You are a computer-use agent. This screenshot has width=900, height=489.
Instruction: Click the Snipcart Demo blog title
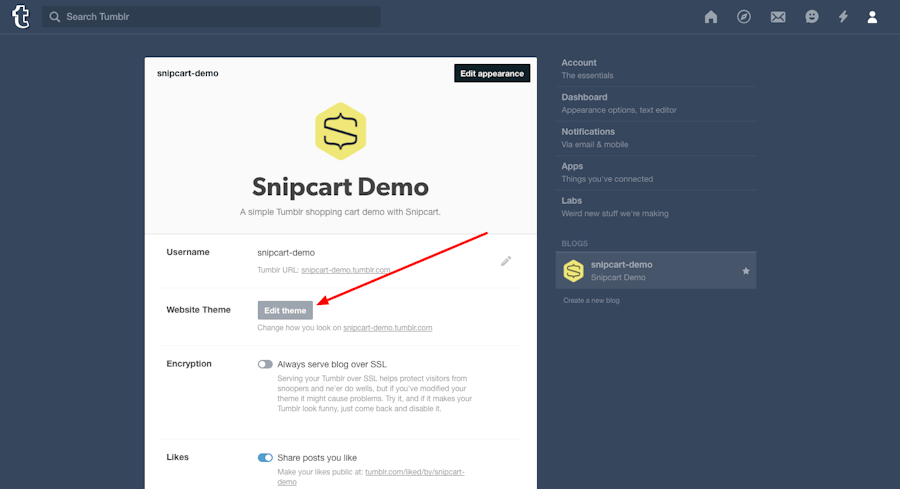pos(340,187)
